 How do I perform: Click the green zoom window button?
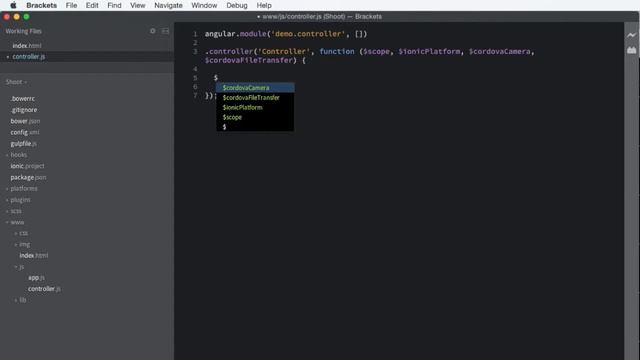point(26,17)
